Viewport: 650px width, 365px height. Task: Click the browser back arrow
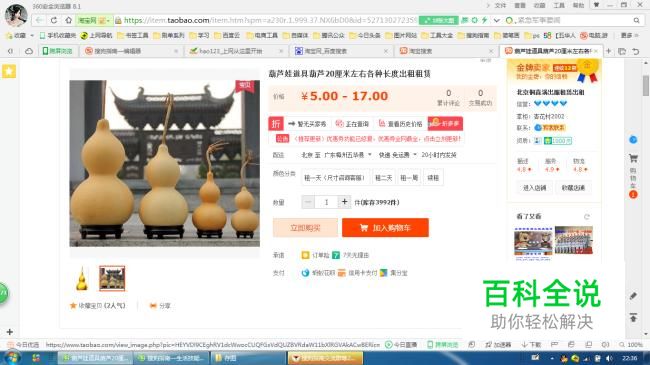[x=39, y=20]
